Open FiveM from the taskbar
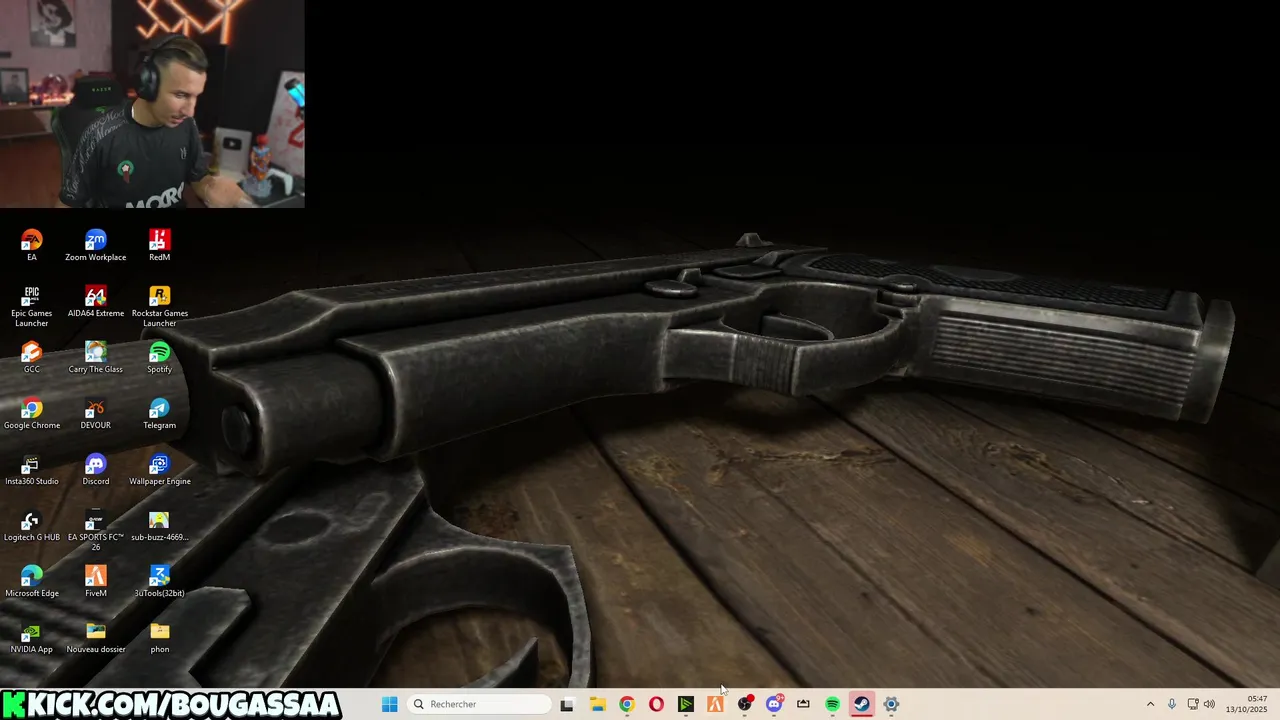 click(715, 704)
